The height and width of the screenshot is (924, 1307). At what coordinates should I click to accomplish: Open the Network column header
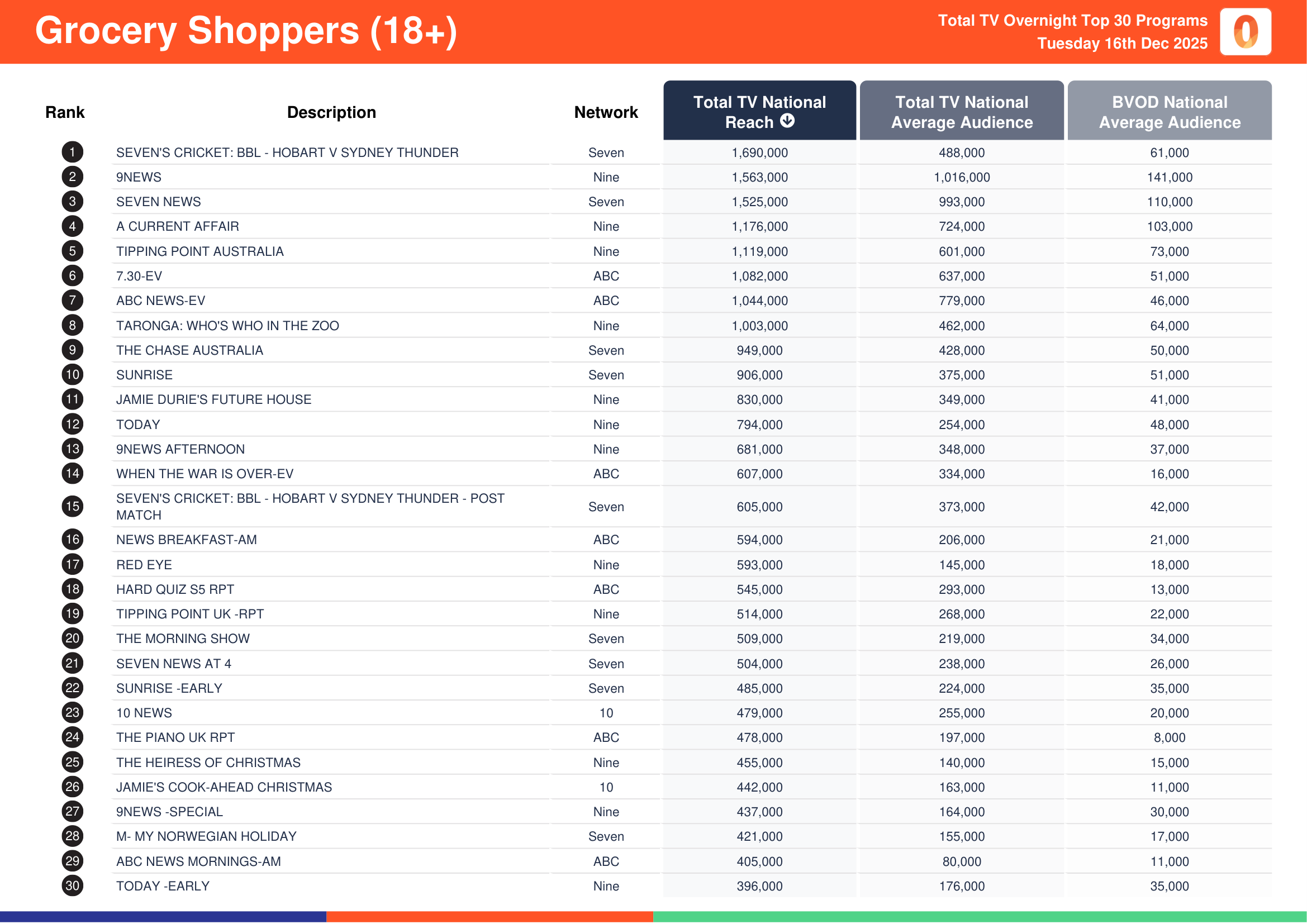pos(605,112)
